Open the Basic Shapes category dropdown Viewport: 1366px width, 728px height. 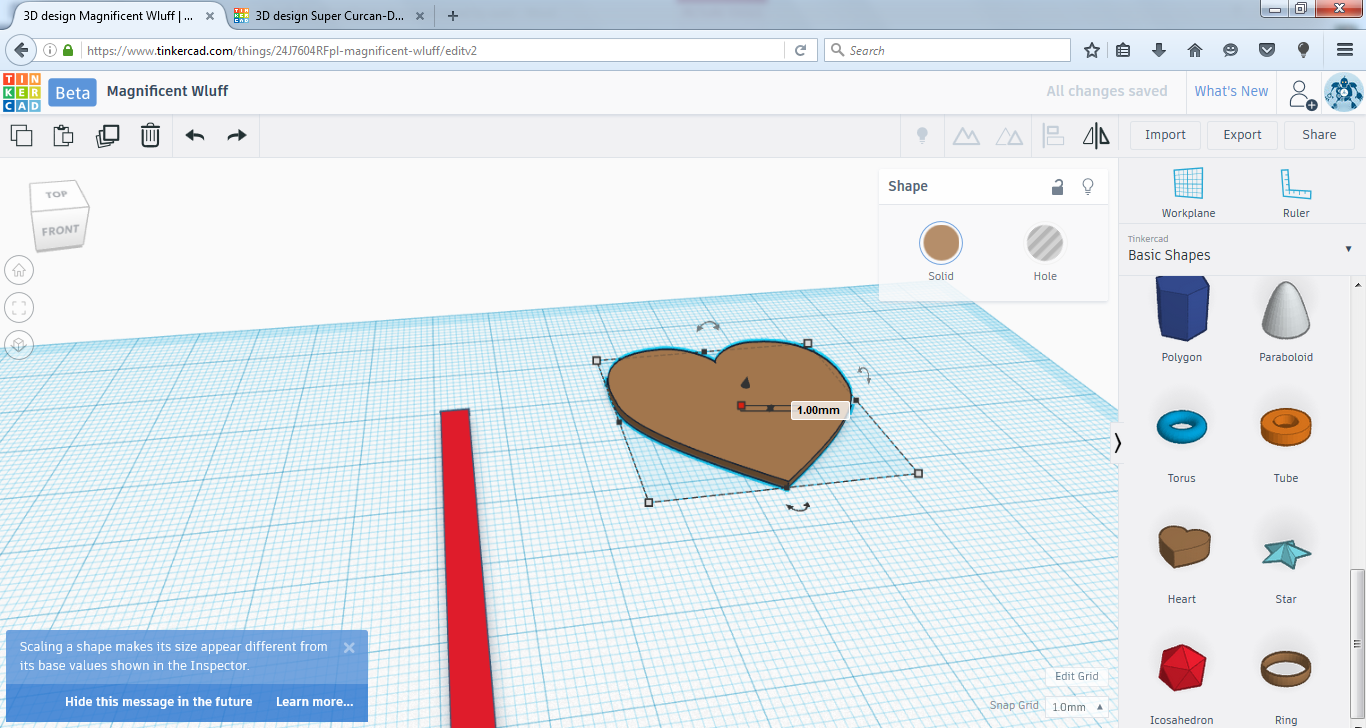click(x=1240, y=248)
